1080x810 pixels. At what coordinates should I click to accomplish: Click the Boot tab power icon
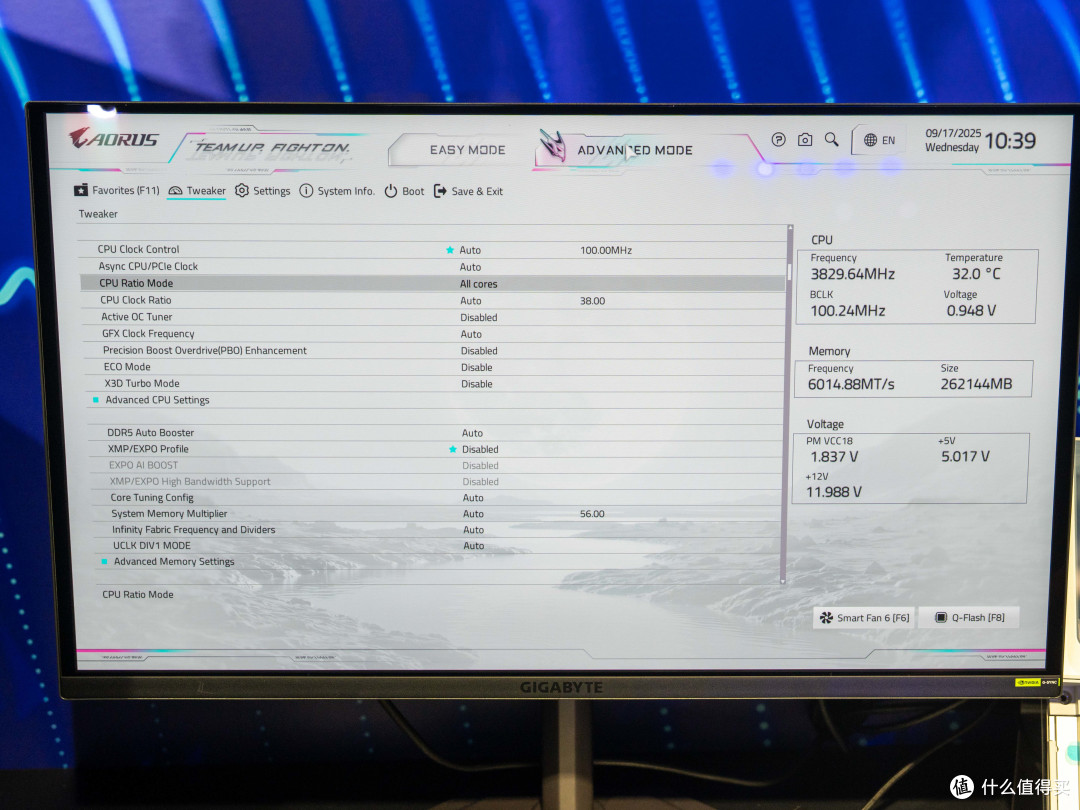391,191
